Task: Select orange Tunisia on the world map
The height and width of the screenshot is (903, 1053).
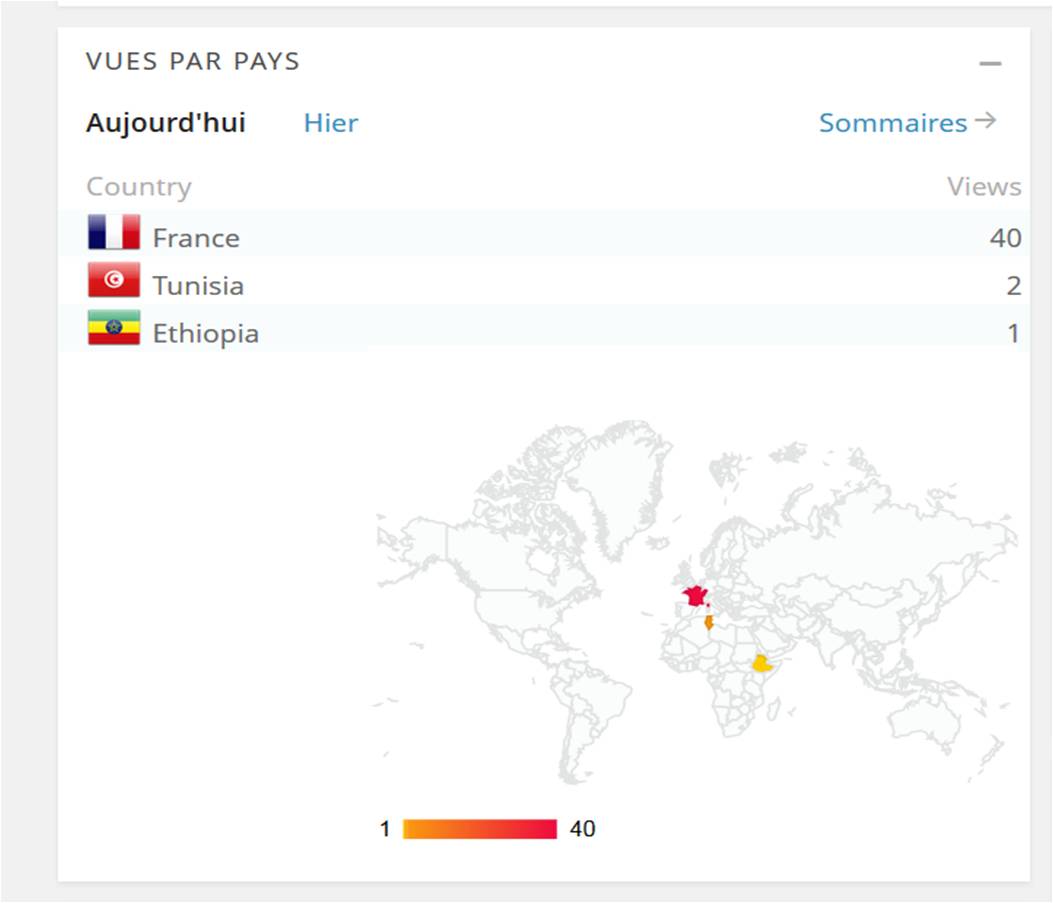Action: pyautogui.click(x=709, y=622)
